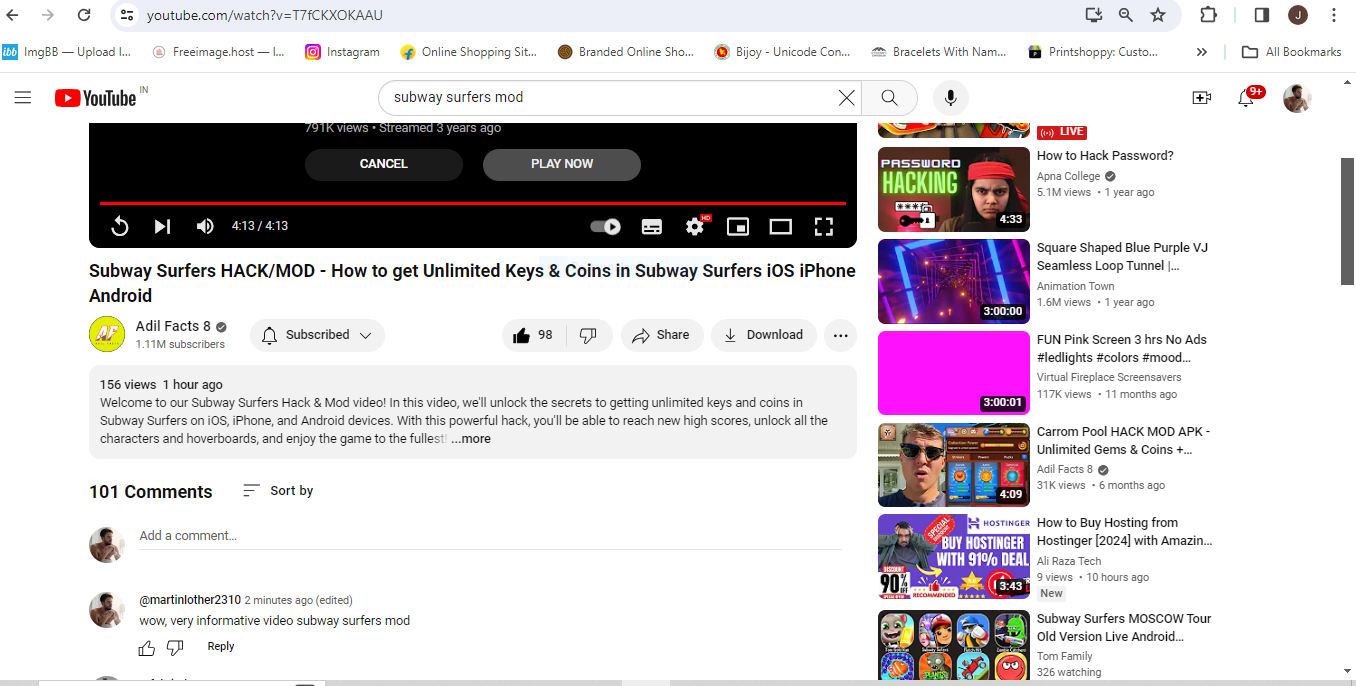1356x686 pixels.
Task: Open the Subscribed notification dropdown
Action: [317, 335]
